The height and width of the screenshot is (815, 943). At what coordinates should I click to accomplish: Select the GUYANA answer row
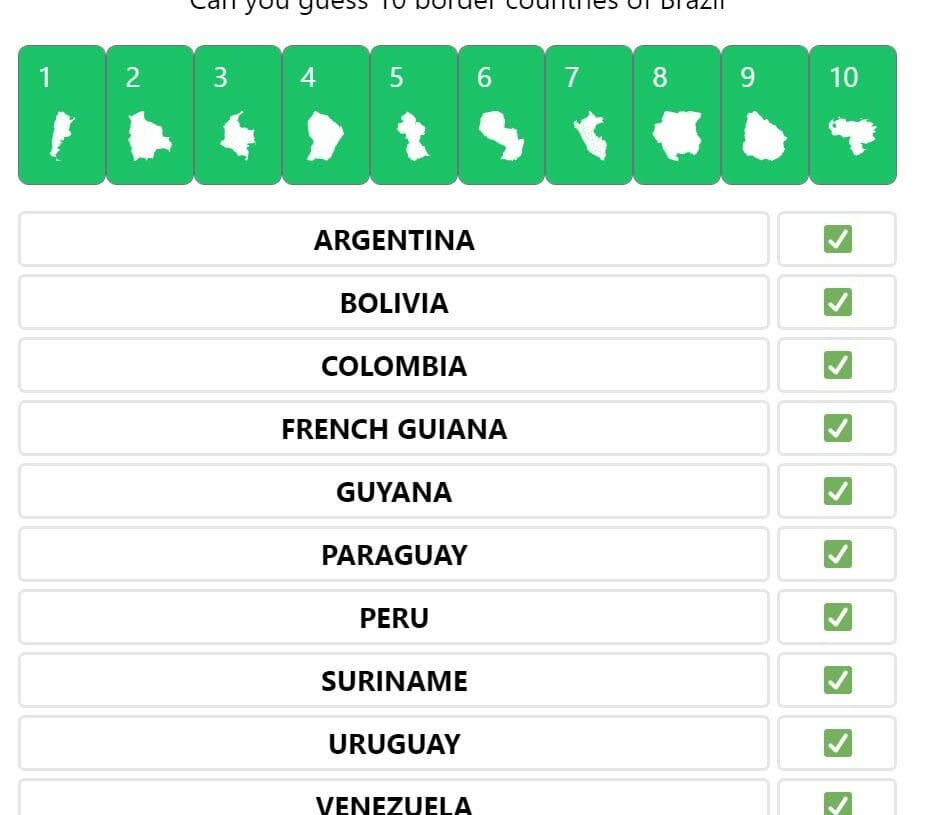[394, 491]
